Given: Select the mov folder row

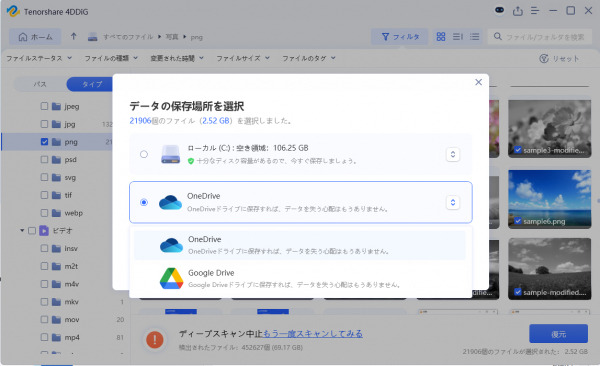Looking at the screenshot, I should (65, 319).
